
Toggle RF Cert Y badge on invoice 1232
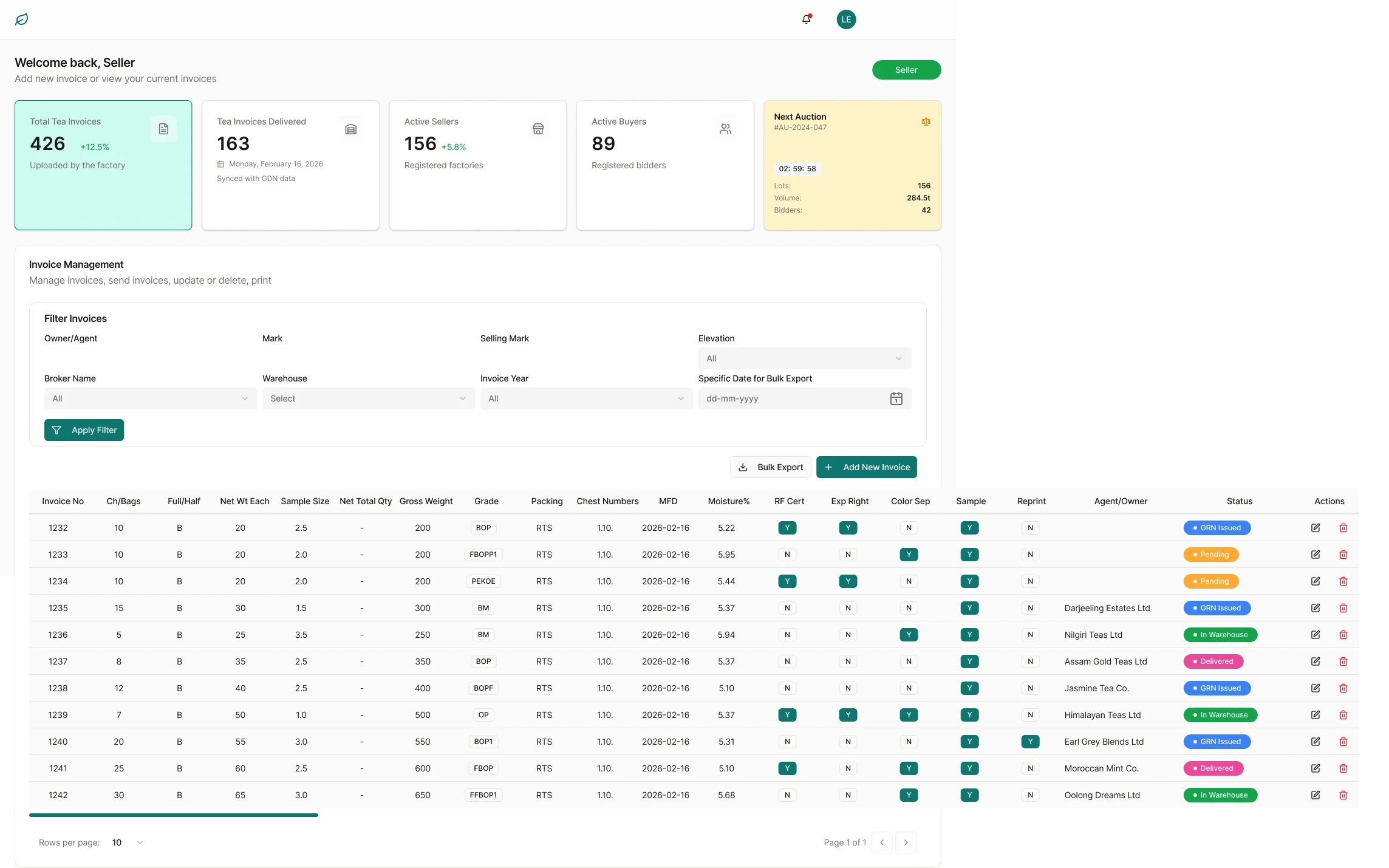(787, 528)
